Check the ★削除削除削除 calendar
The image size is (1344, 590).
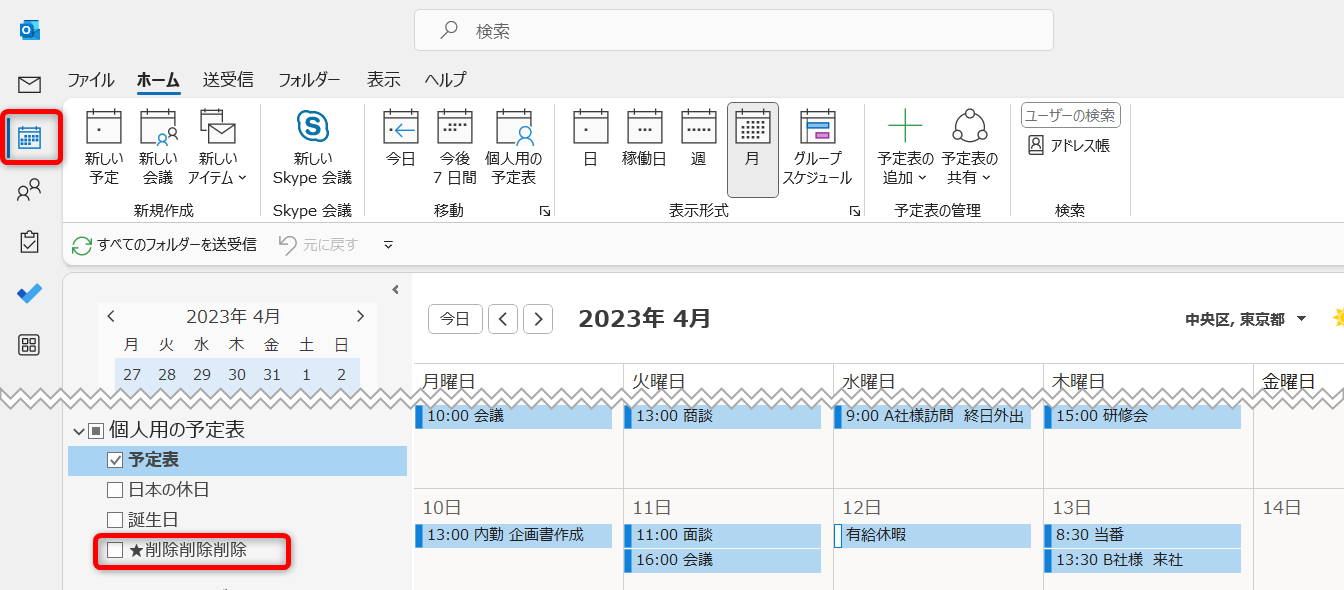[x=115, y=550]
